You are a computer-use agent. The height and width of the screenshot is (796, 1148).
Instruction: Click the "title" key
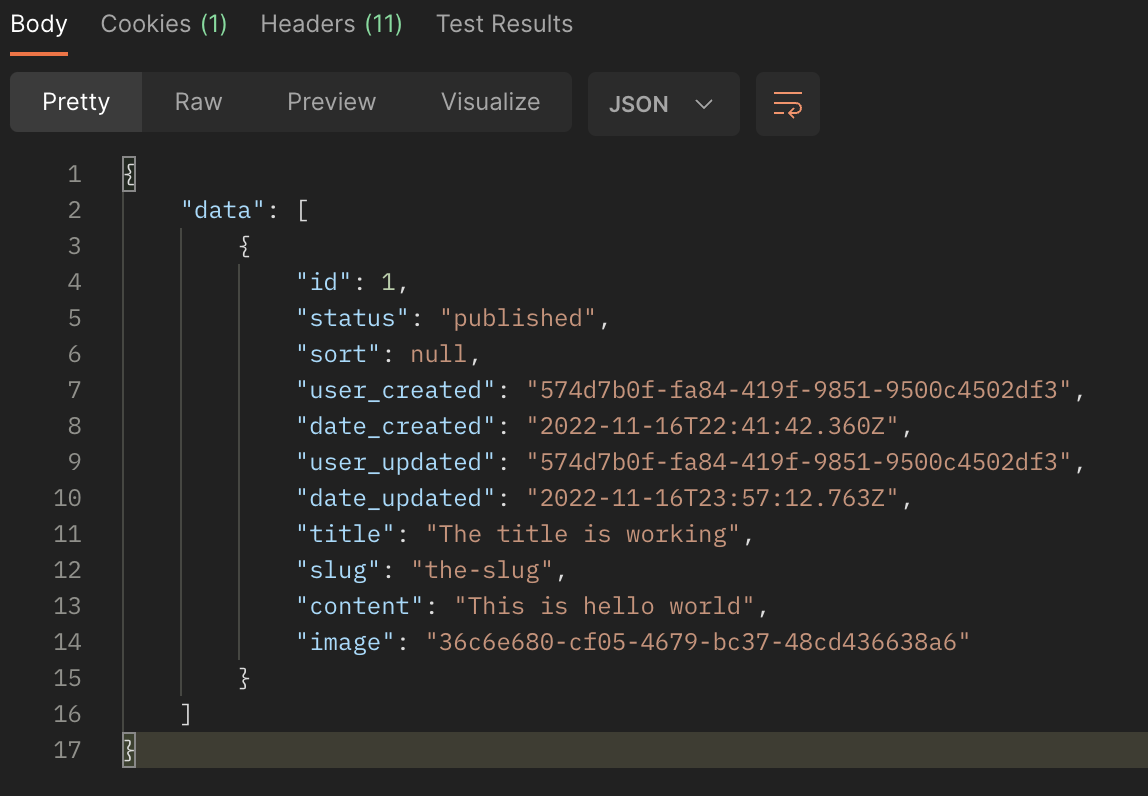coord(345,534)
